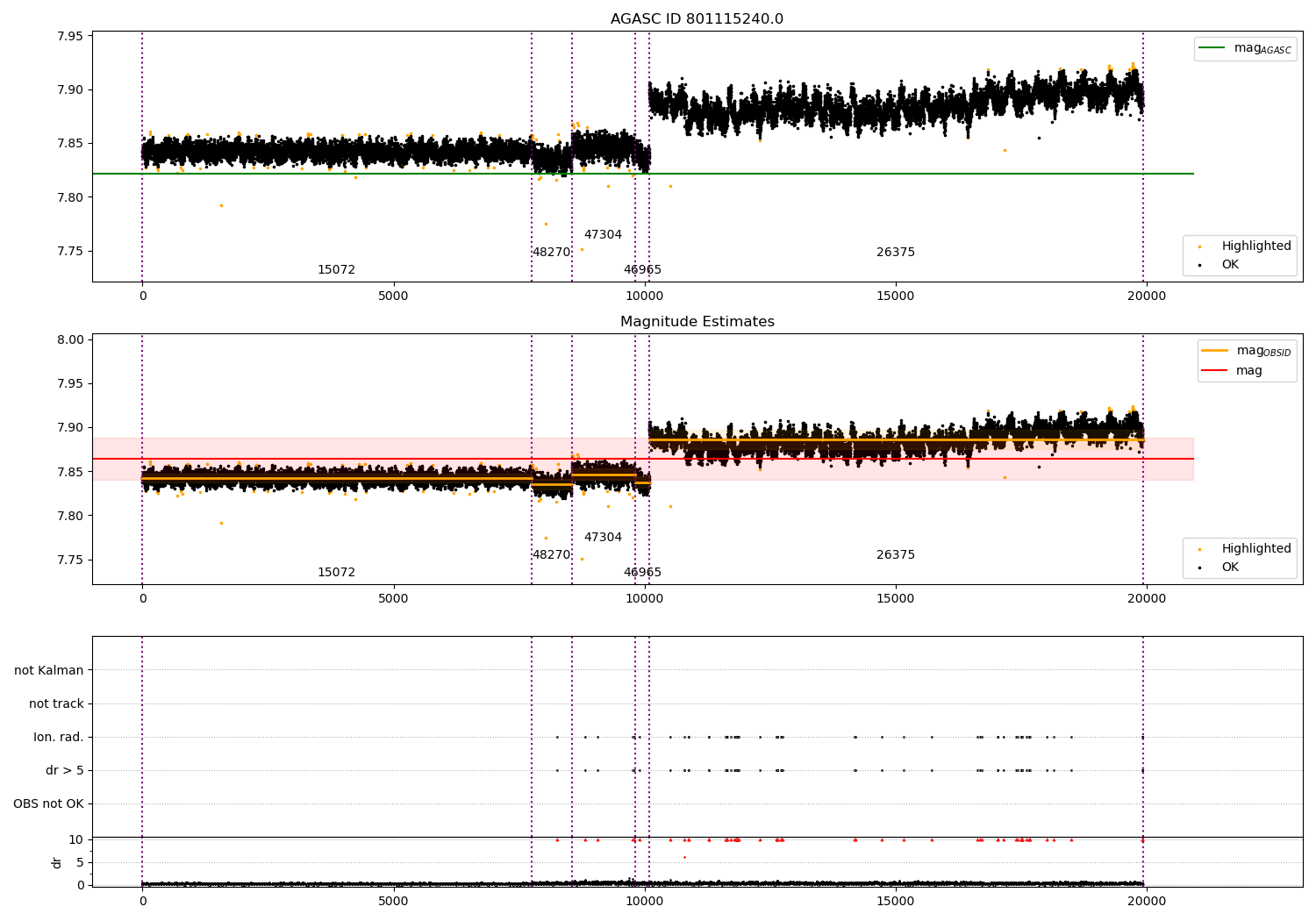Click y-tick 7.90 on AGASC ID plot
The width and height of the screenshot is (1316, 921).
point(69,90)
